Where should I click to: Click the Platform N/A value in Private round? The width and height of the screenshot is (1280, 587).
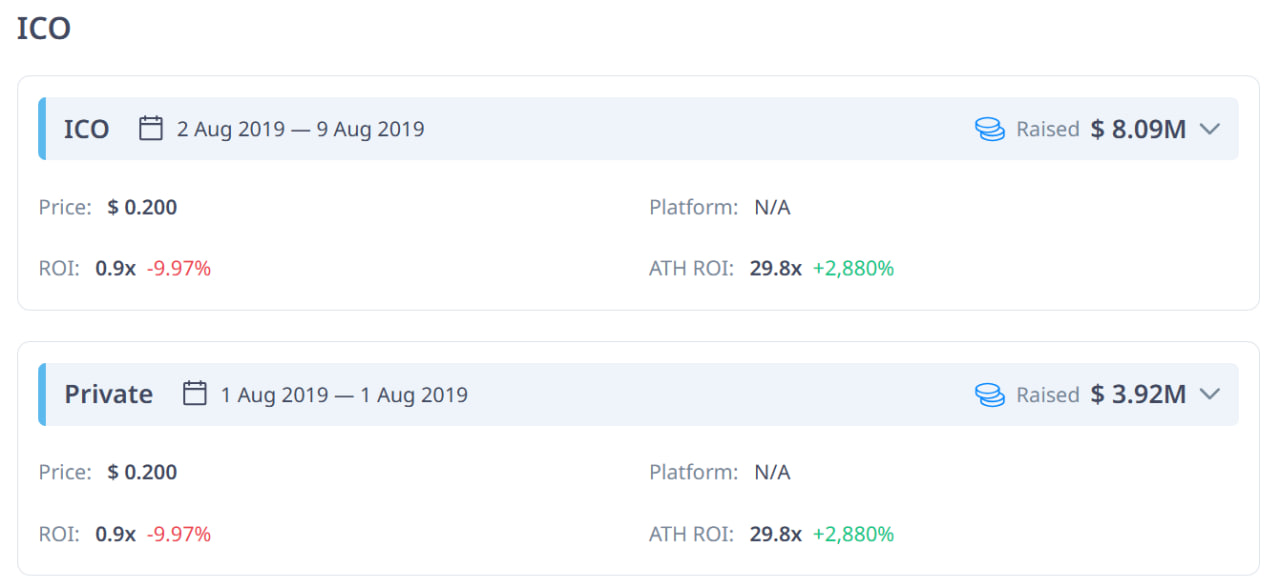(772, 472)
